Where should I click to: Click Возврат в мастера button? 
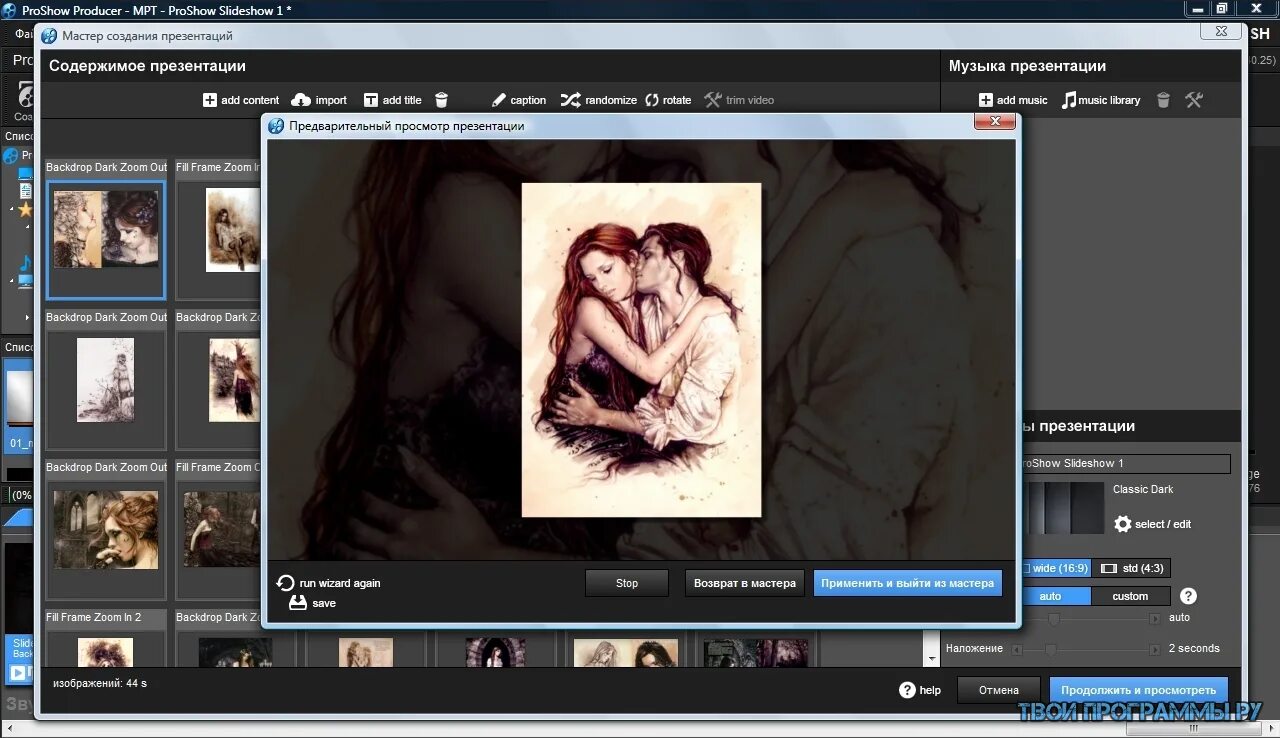745,583
